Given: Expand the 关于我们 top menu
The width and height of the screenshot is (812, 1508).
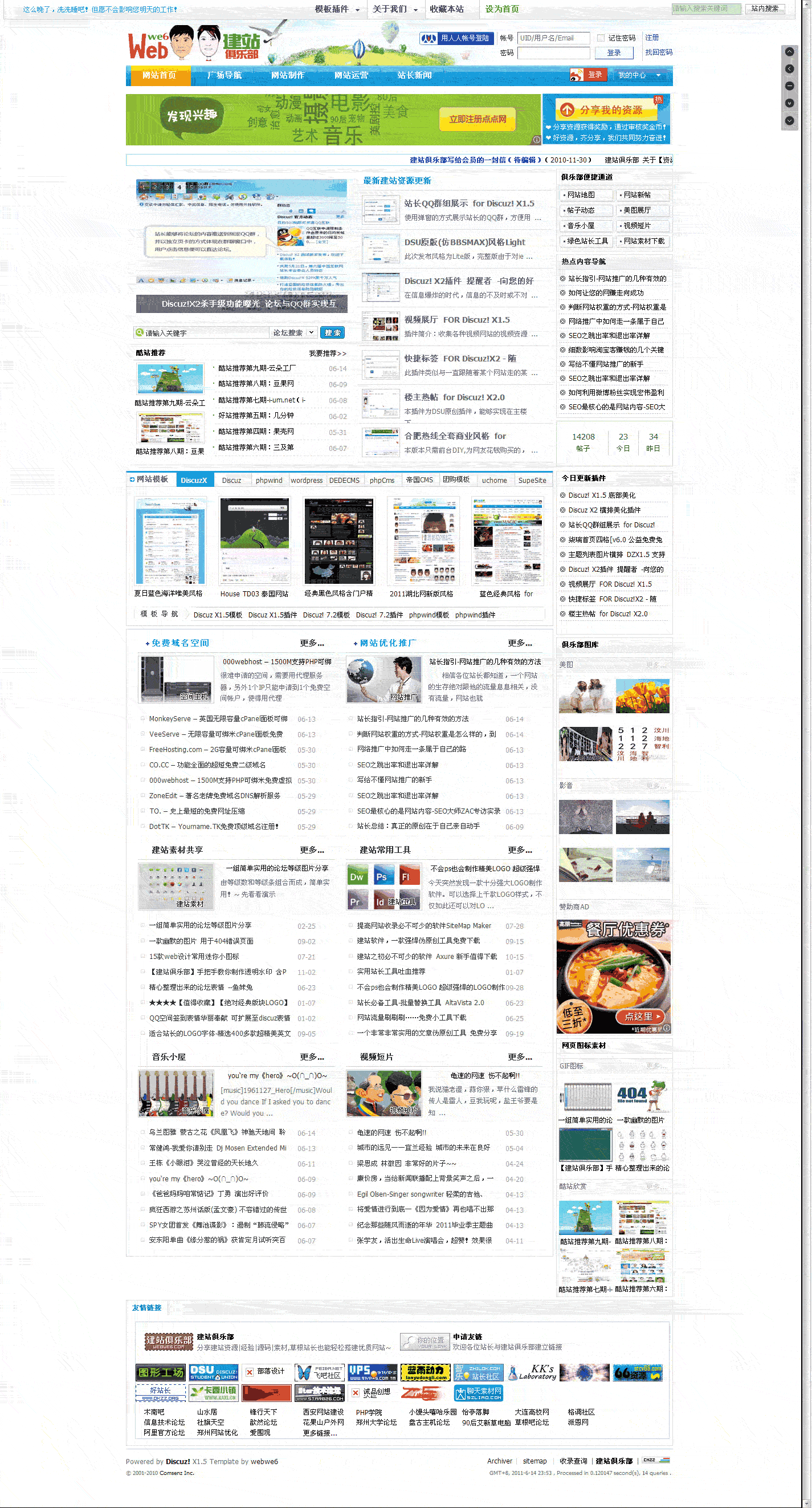Looking at the screenshot, I should coord(395,9).
